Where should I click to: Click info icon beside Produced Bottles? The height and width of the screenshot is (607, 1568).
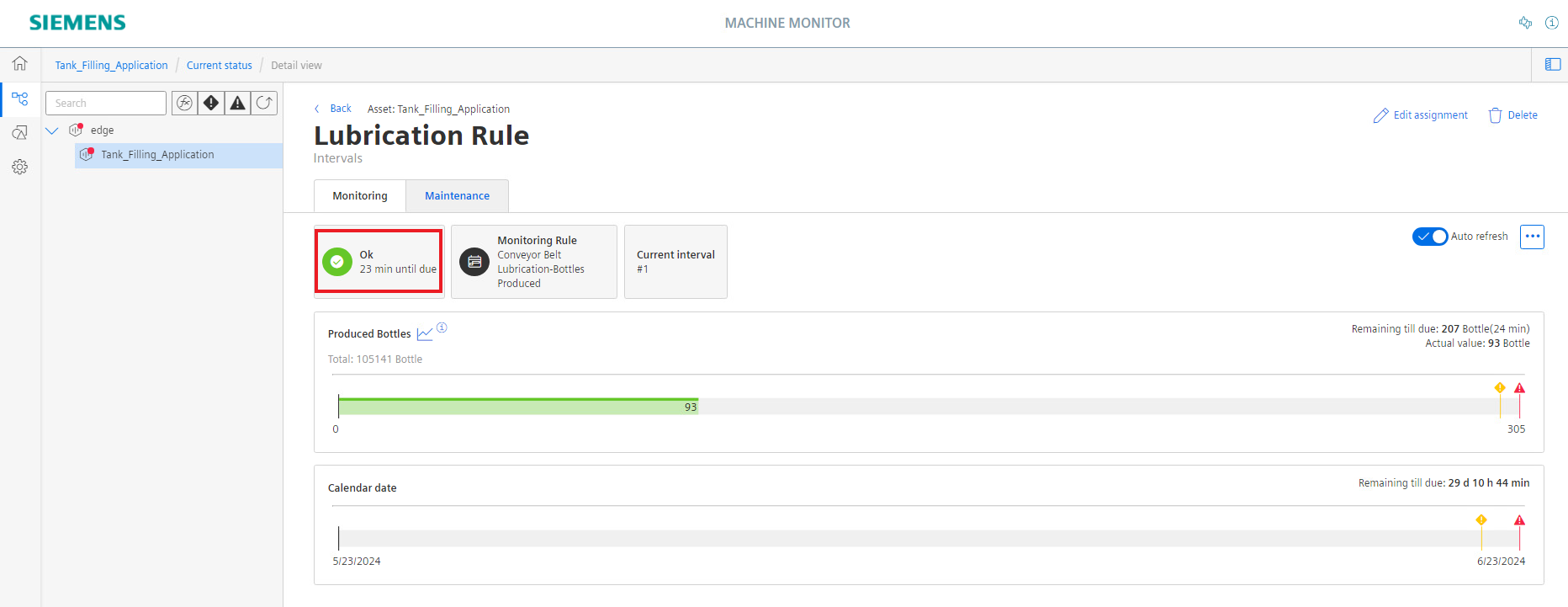tap(442, 327)
